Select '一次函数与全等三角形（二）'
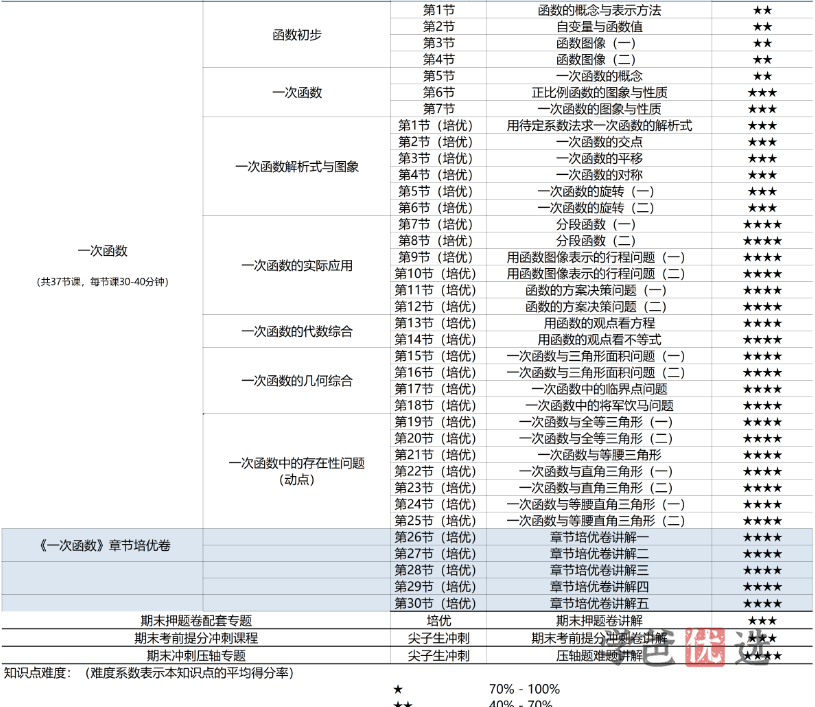 coord(599,439)
